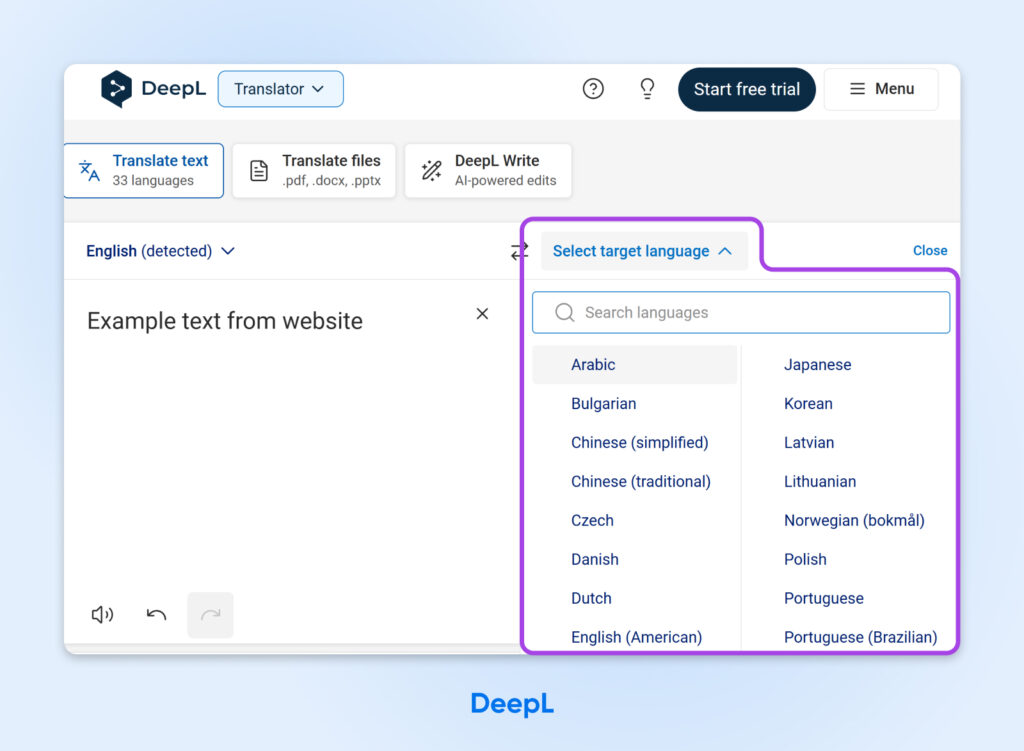Click the redo arrow icon
The height and width of the screenshot is (751, 1024).
coord(210,615)
